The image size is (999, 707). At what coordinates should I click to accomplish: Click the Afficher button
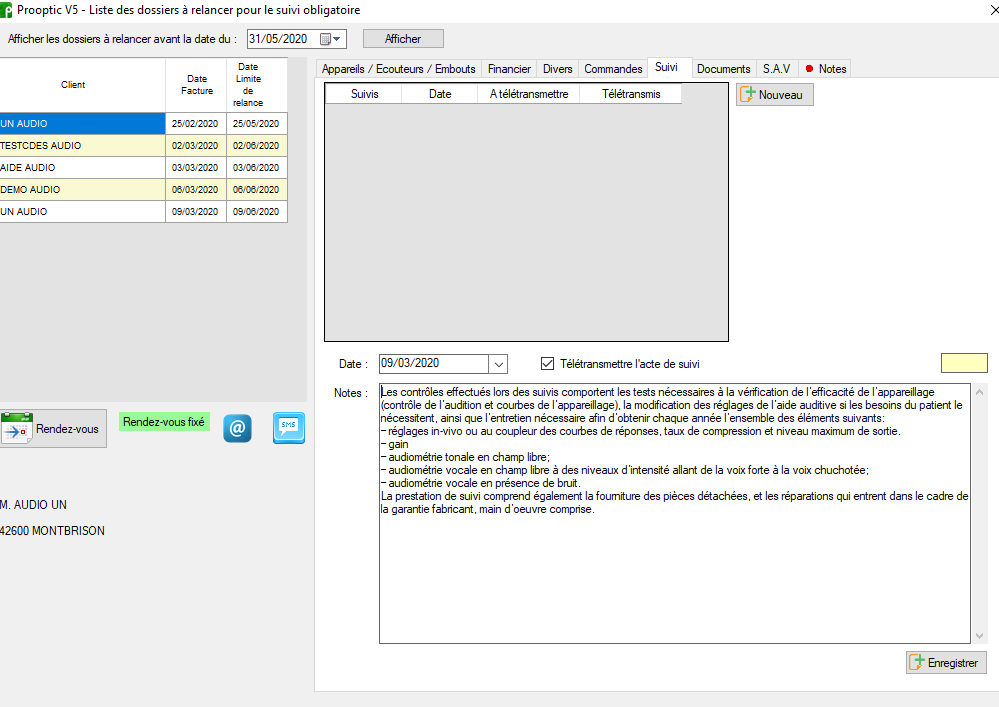[x=403, y=39]
